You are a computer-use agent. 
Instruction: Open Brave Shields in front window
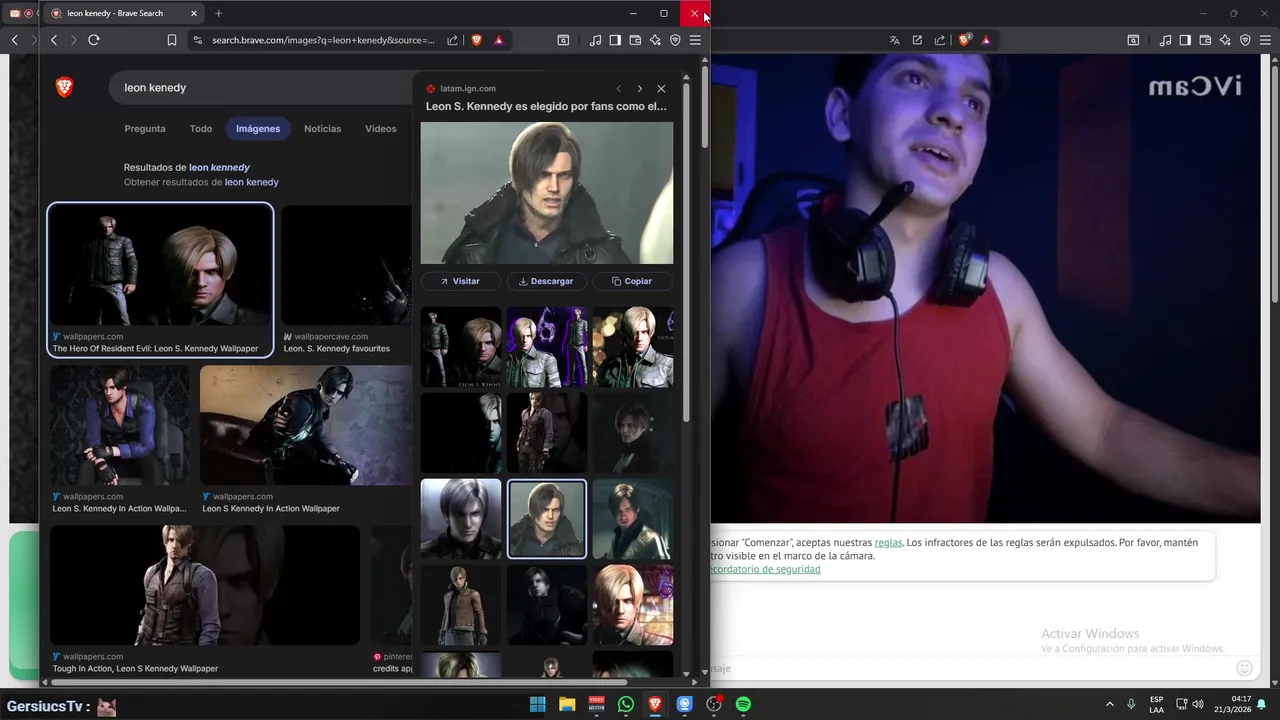pyautogui.click(x=476, y=40)
